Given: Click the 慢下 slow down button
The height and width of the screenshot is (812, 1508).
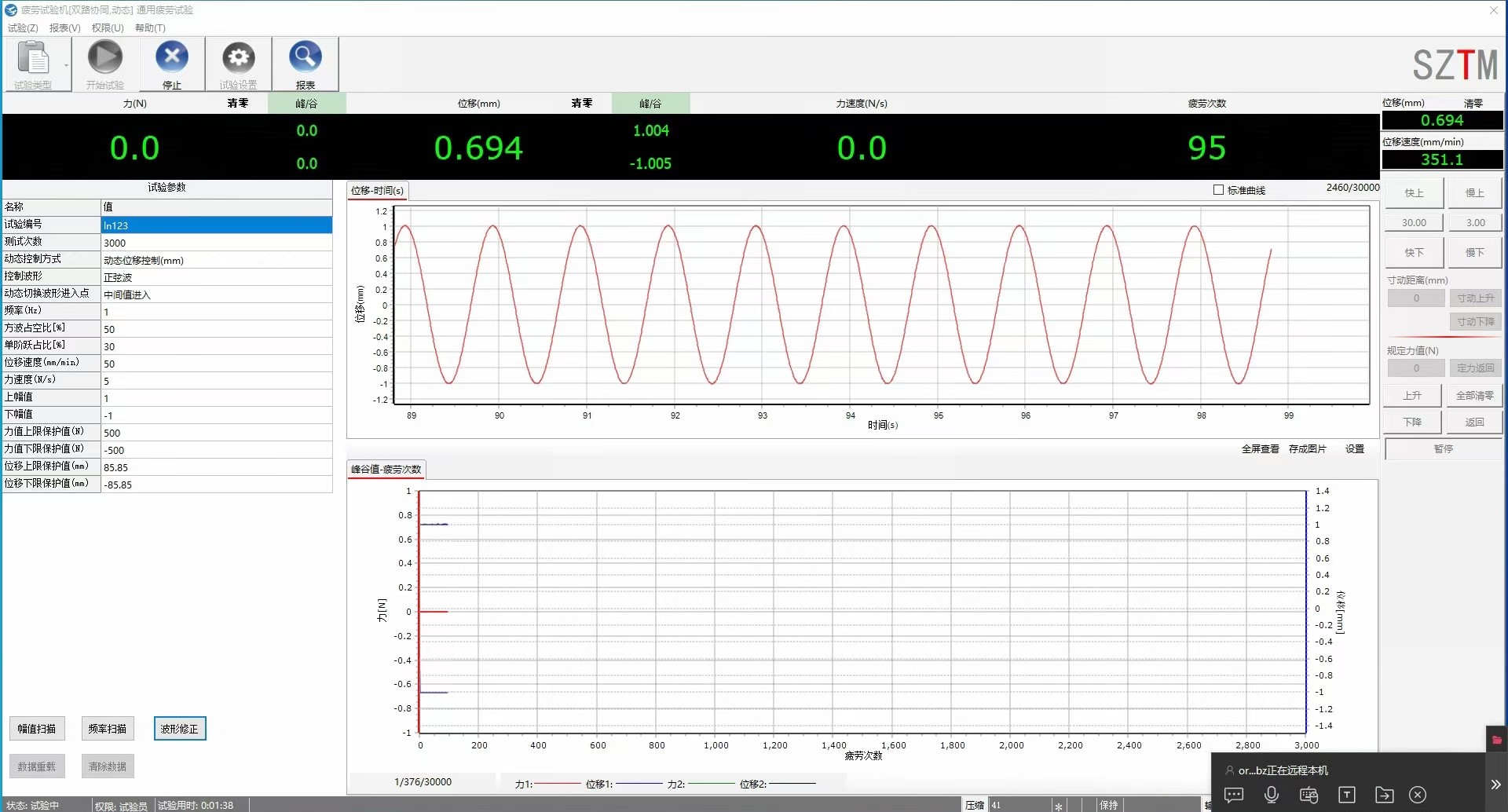Looking at the screenshot, I should tap(1475, 253).
